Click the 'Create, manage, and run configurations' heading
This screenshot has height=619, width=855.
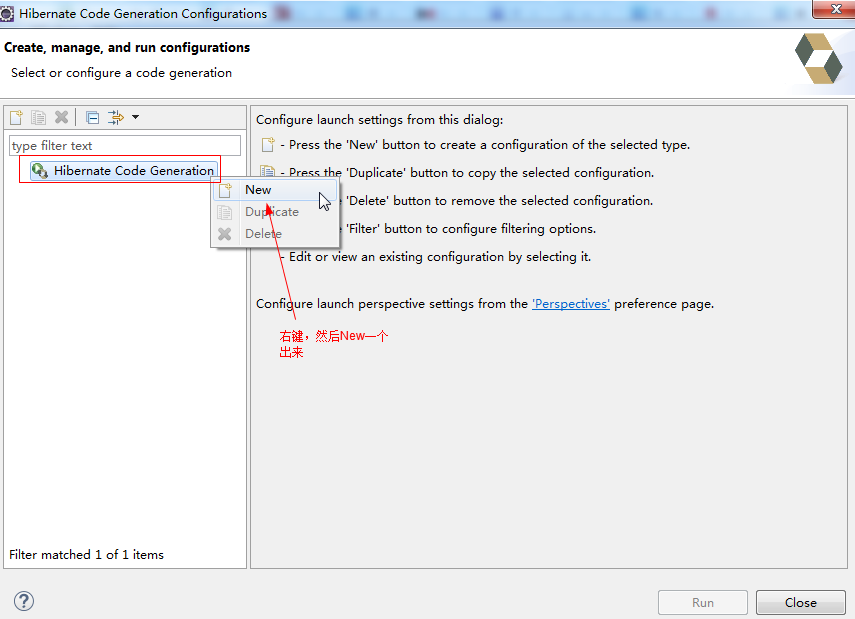[127, 47]
